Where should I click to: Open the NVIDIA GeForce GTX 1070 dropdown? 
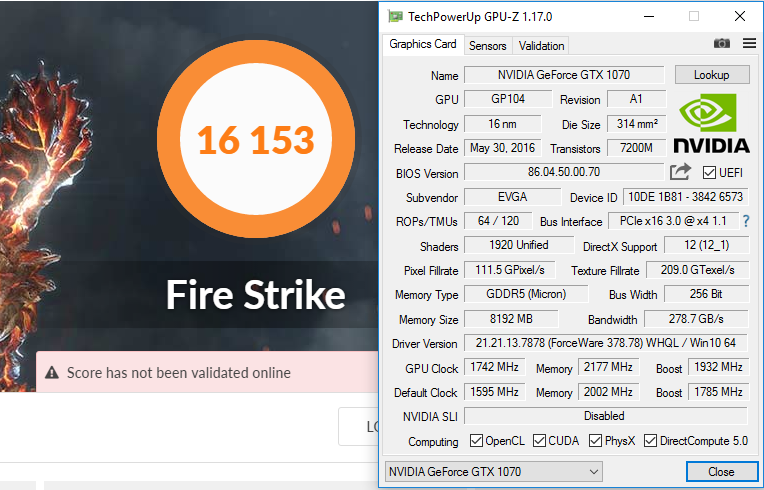coord(494,471)
